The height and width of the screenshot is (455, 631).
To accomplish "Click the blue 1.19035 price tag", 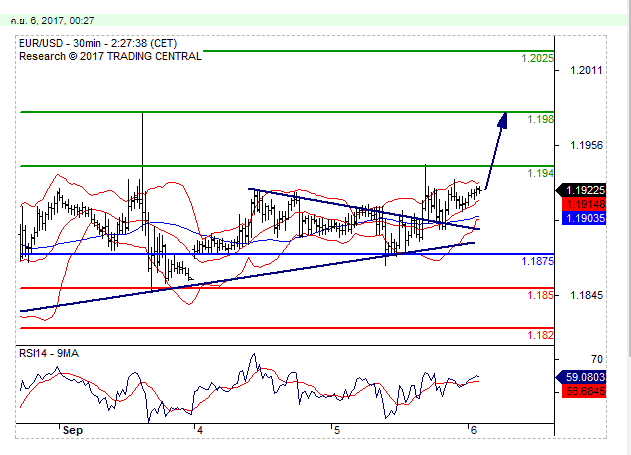I will coord(584,218).
